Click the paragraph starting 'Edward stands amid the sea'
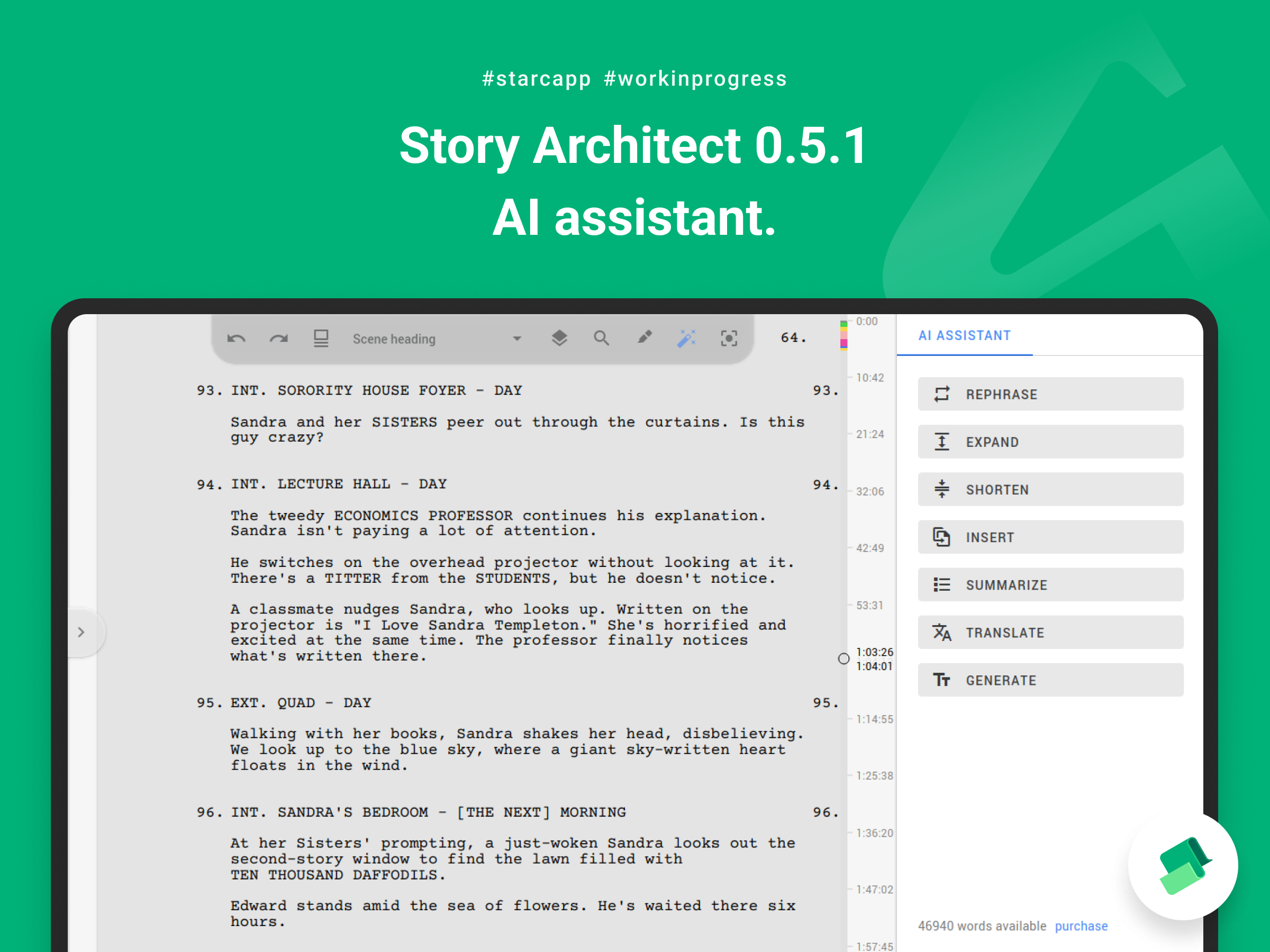This screenshot has width=1270, height=952. pyautogui.click(x=513, y=913)
